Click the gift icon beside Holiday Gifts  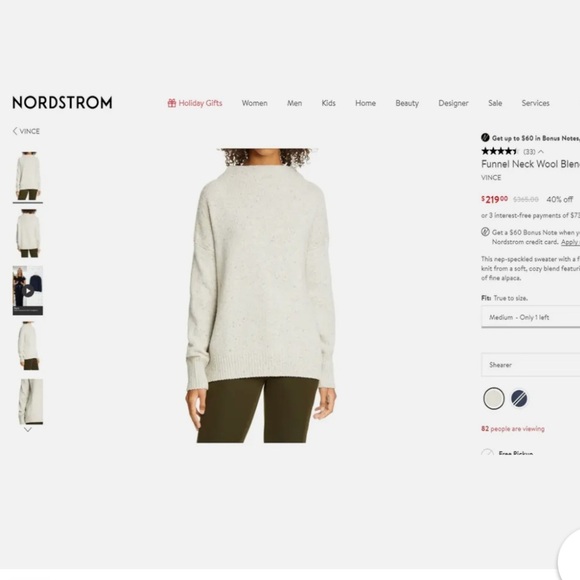click(172, 103)
